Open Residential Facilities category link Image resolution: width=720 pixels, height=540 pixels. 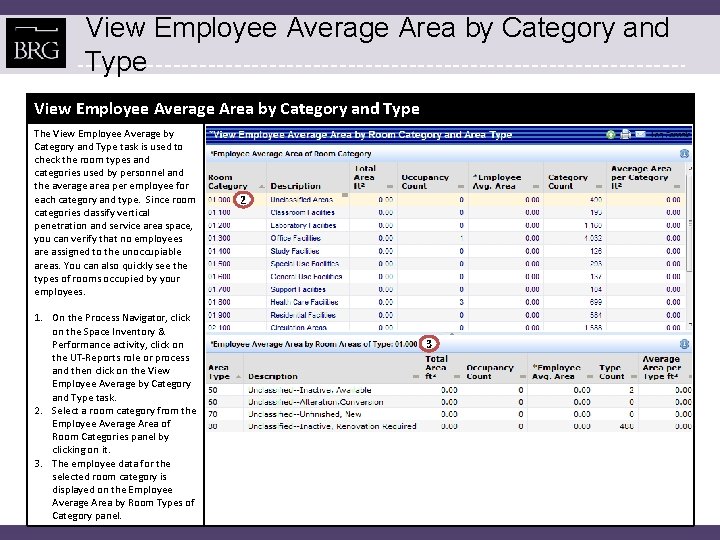(x=303, y=315)
